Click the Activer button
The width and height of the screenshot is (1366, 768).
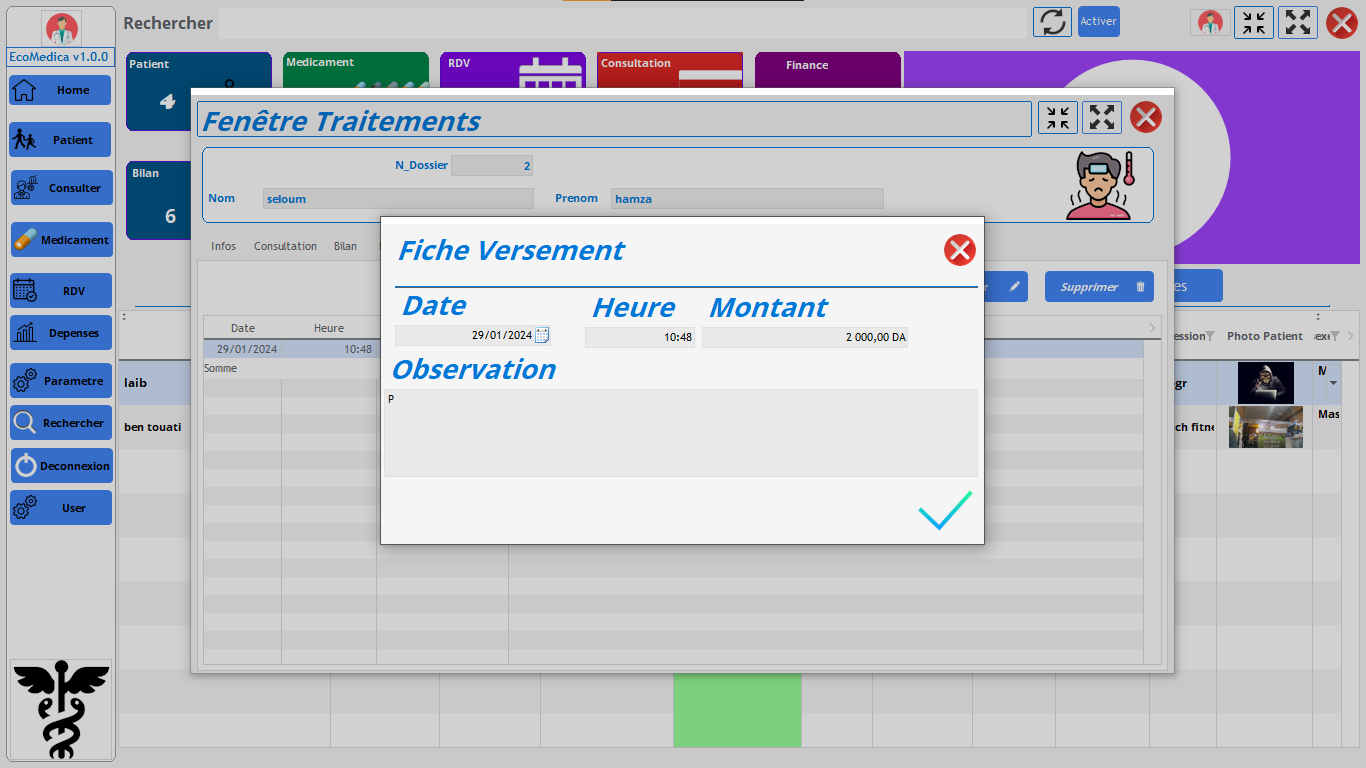coord(1098,22)
